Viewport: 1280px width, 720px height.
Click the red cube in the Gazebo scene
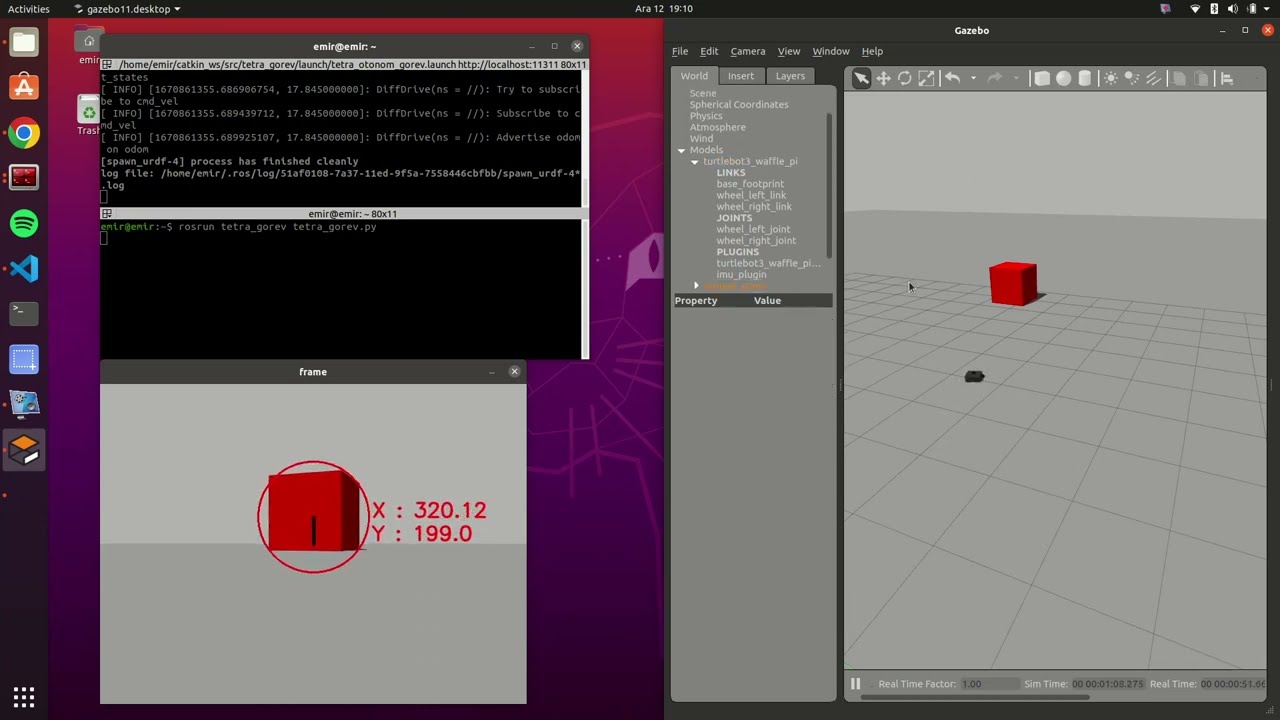(x=1013, y=283)
